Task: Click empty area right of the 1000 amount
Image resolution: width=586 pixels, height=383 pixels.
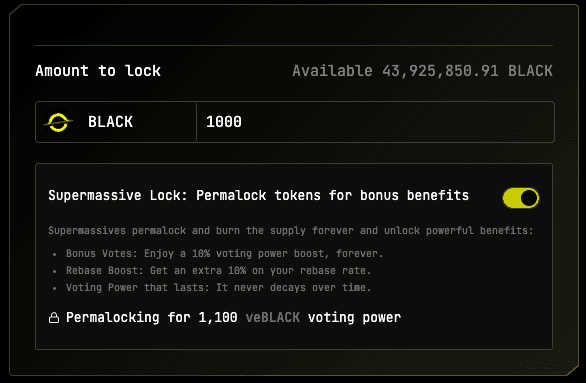Action: click(x=398, y=122)
